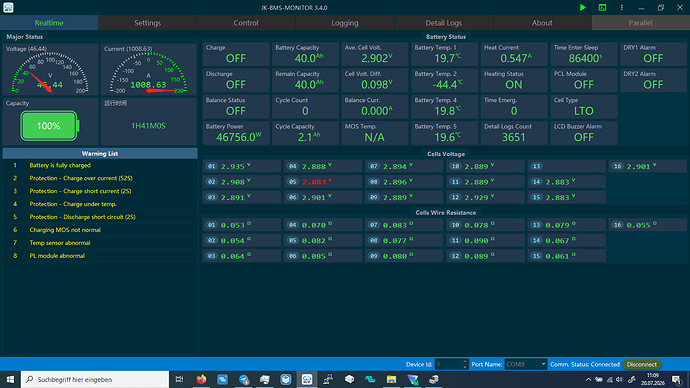Click the cell 16 badge in Cells Wire Resistance

(617, 225)
